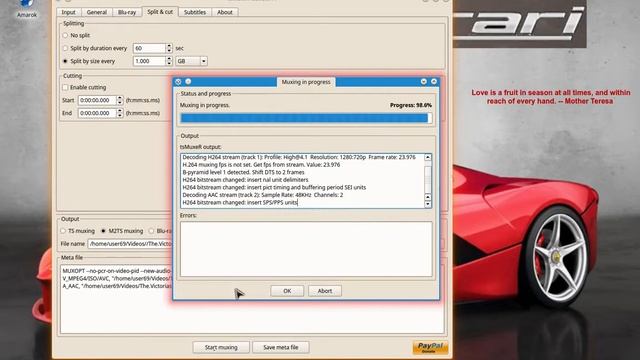Click the output File name field

(130, 244)
